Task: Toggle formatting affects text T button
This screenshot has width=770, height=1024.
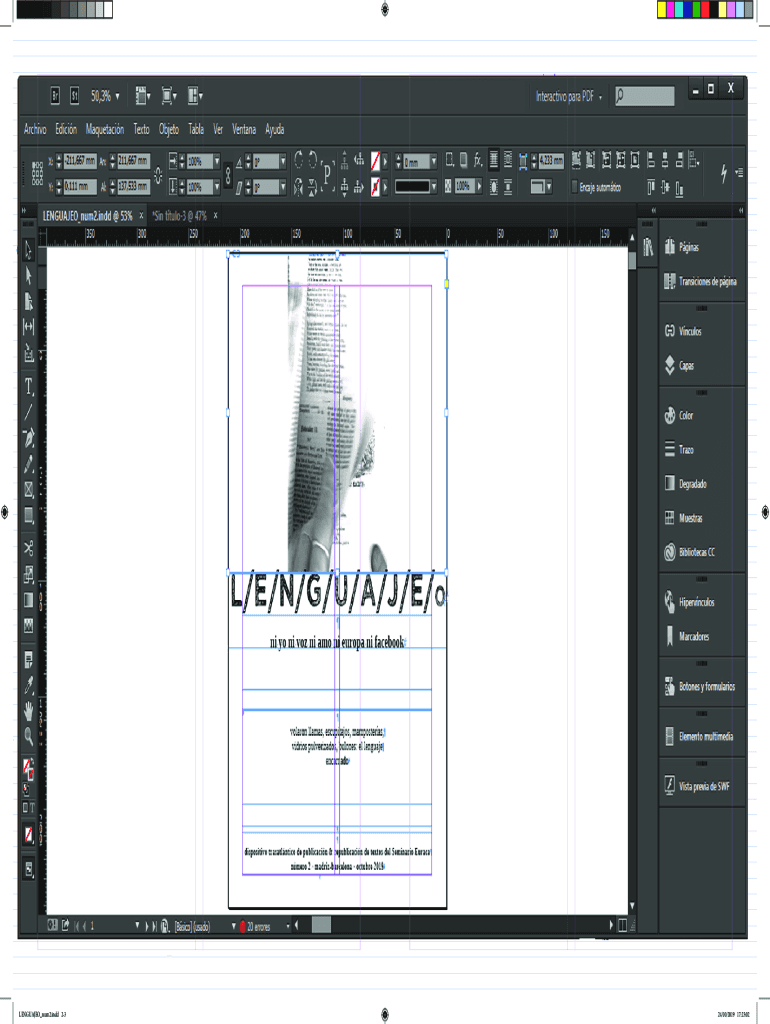Action: (32, 808)
